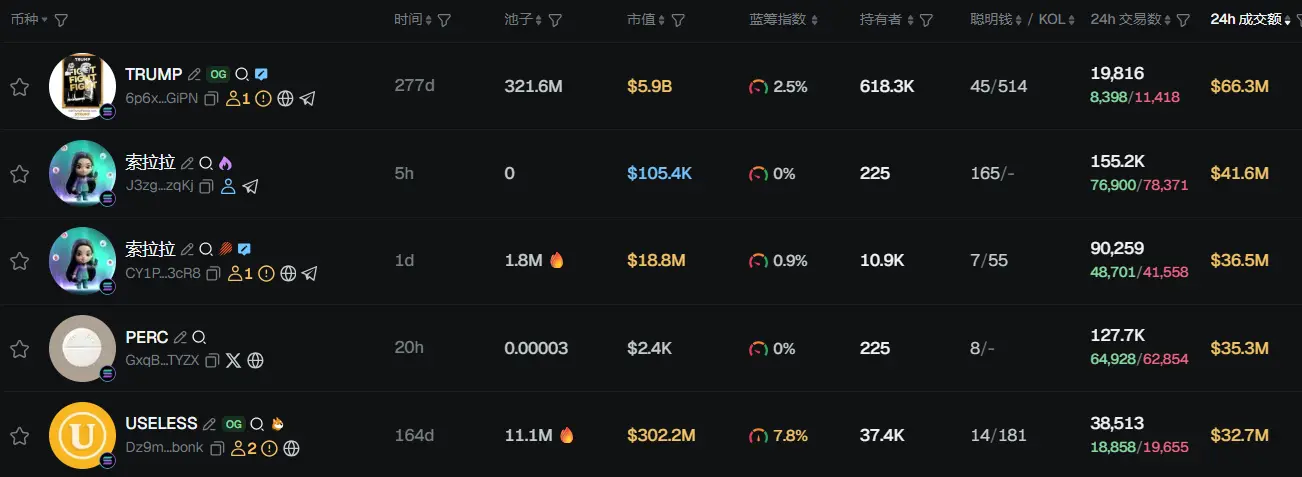Open the PERC X (Twitter) page
Screen dimensions: 1302x477
(x=233, y=361)
